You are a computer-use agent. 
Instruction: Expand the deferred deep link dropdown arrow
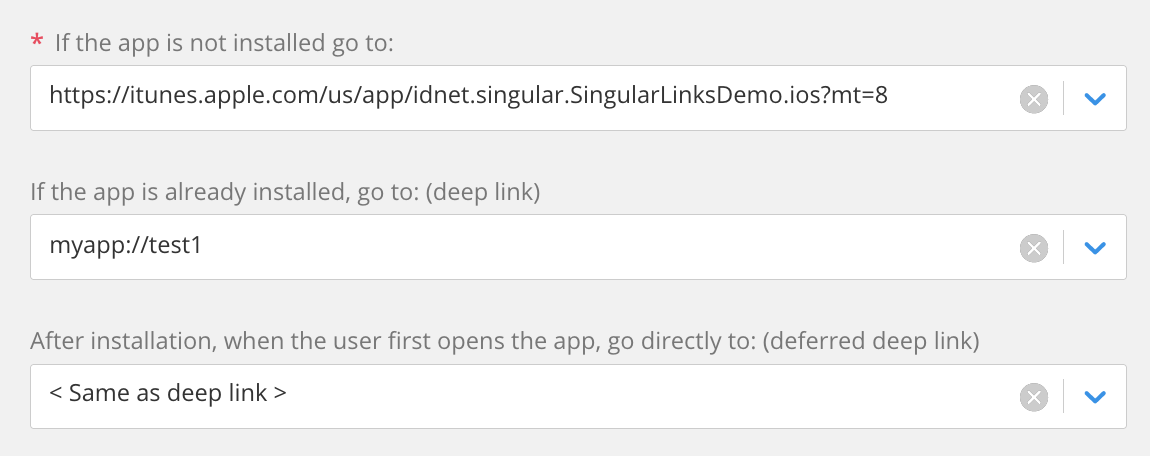(1094, 397)
